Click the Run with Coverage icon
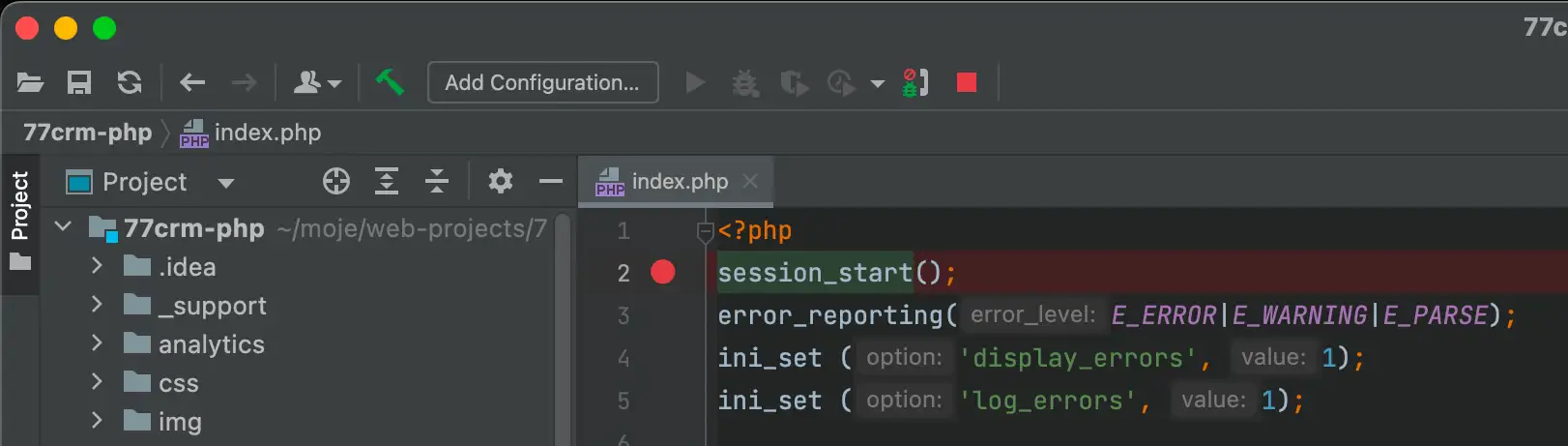Image resolution: width=1568 pixels, height=446 pixels. point(795,83)
